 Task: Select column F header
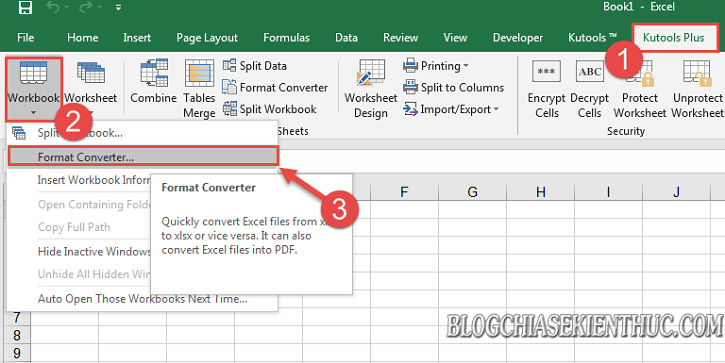405,191
